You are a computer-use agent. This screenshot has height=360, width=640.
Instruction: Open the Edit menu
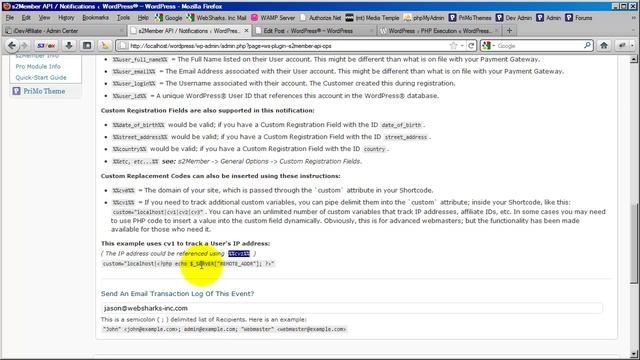pyautogui.click(x=26, y=18)
